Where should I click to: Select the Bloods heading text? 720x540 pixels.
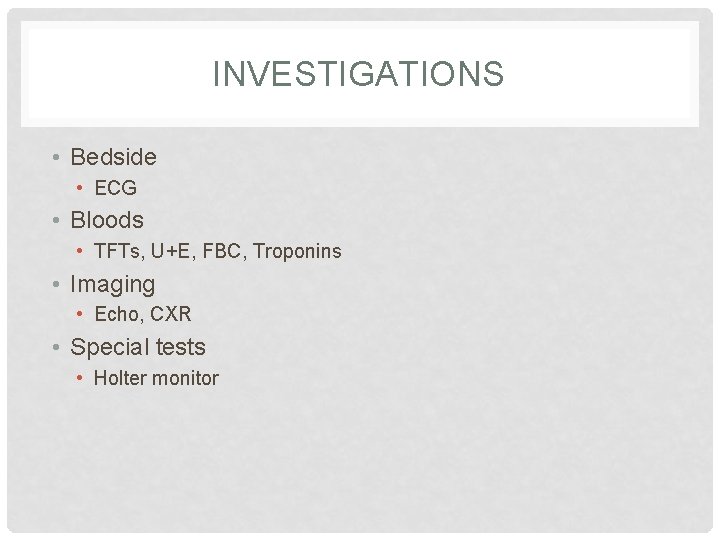click(x=107, y=220)
